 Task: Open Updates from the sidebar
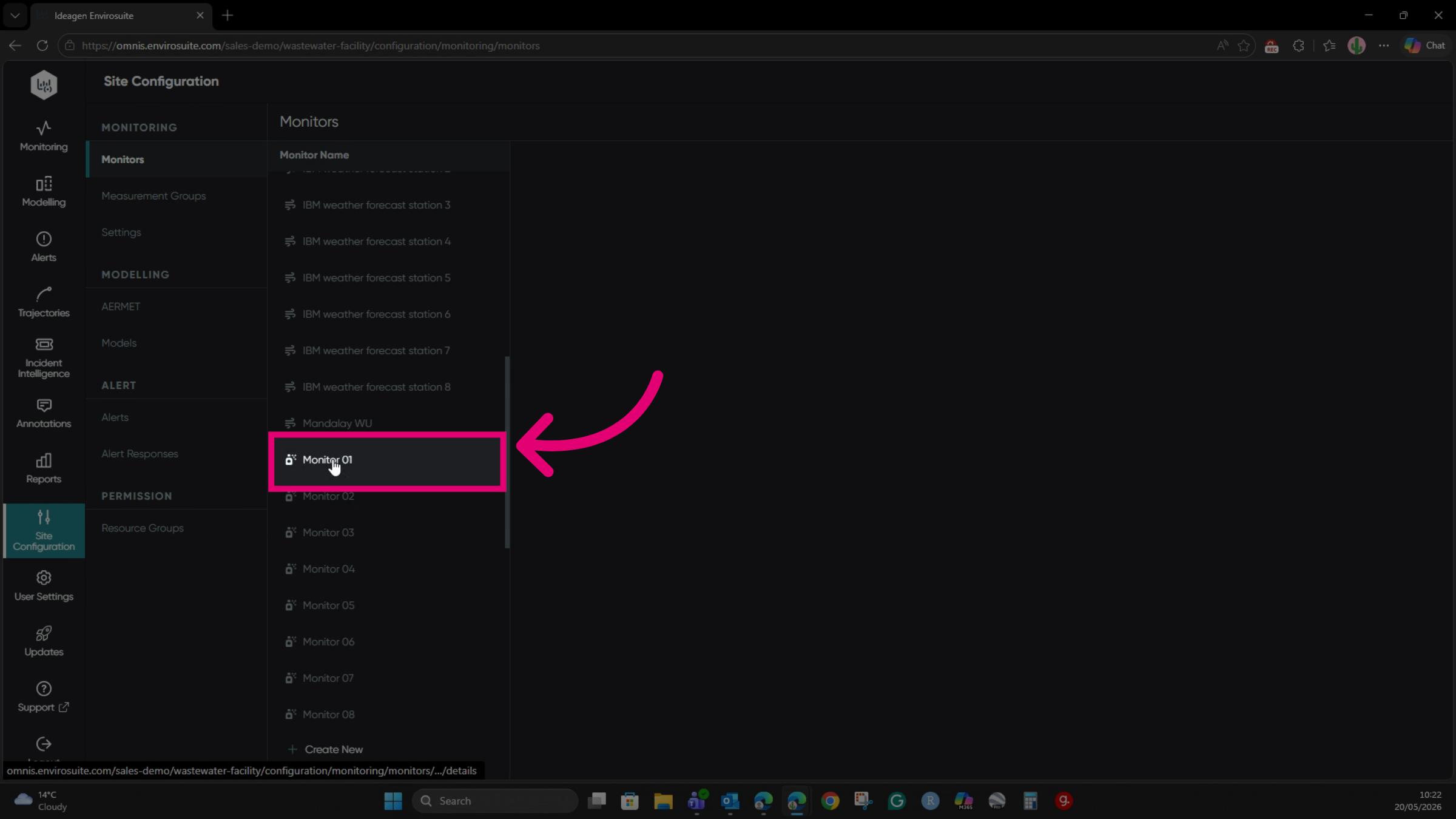point(44,641)
